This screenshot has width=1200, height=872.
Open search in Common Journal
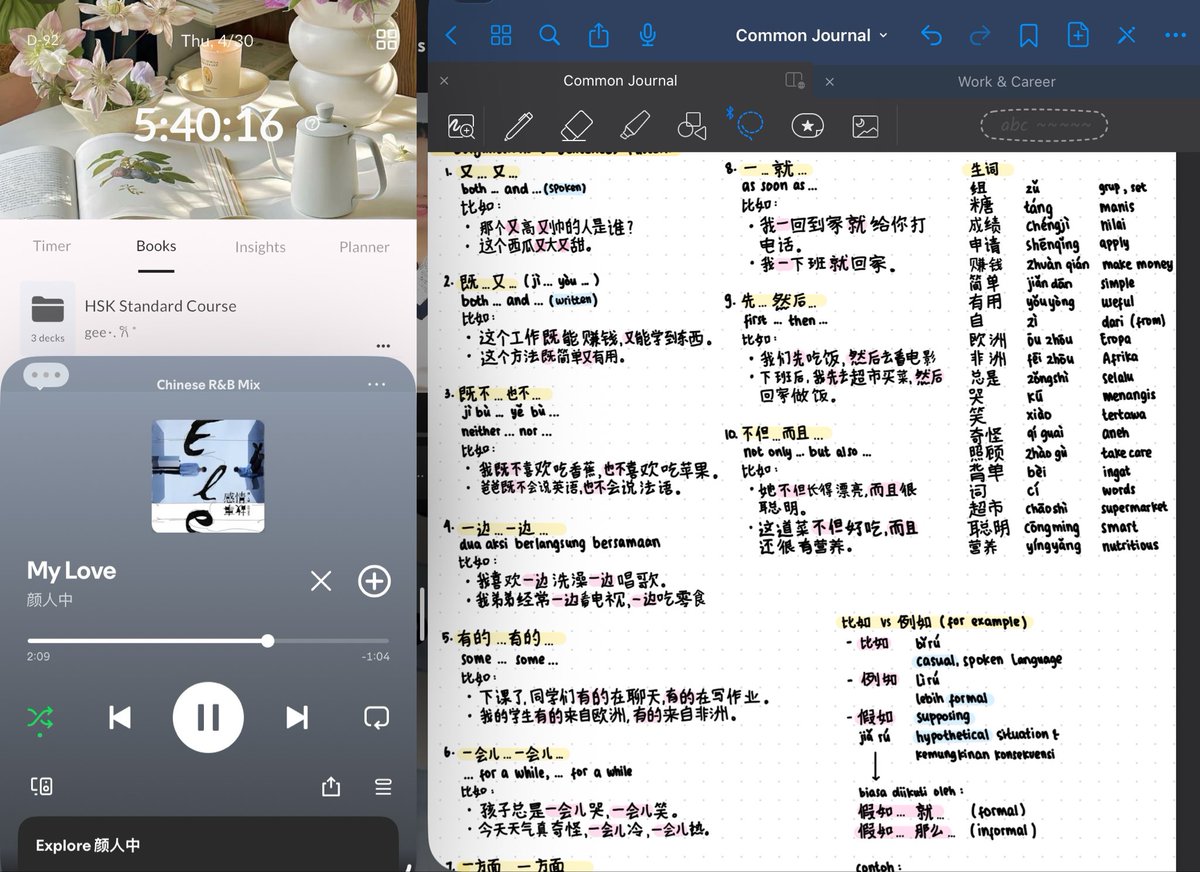pyautogui.click(x=549, y=36)
